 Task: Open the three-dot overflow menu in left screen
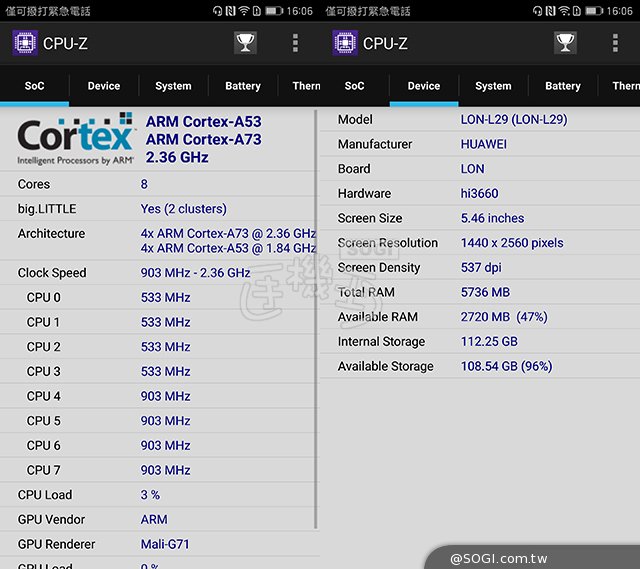[295, 43]
